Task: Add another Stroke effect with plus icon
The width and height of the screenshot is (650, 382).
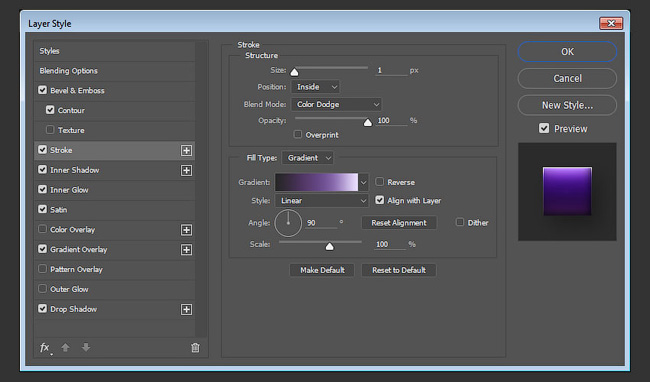Action: point(186,150)
